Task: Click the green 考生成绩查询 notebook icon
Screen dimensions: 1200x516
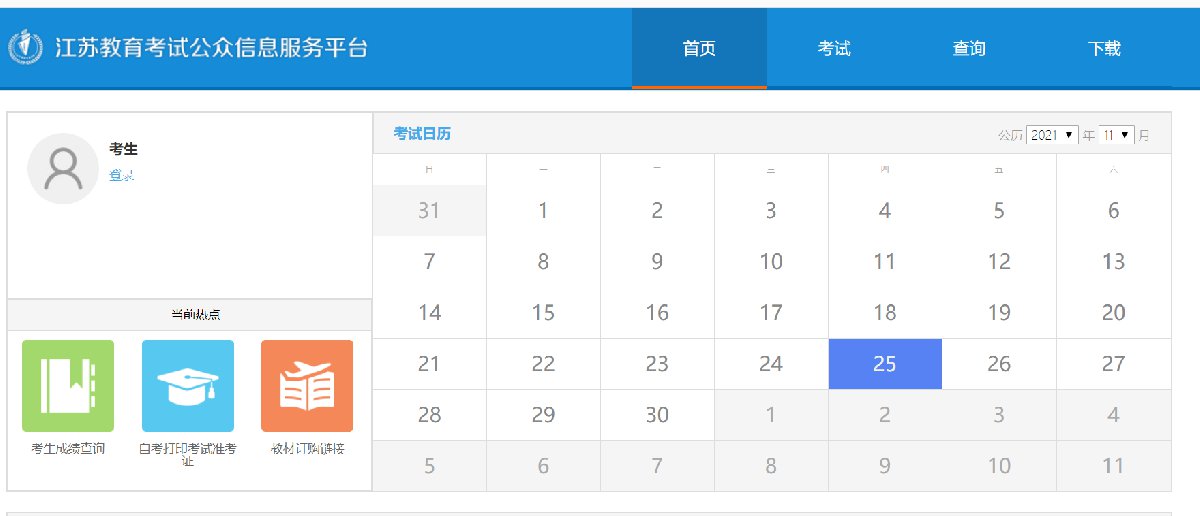Action: pyautogui.click(x=68, y=386)
